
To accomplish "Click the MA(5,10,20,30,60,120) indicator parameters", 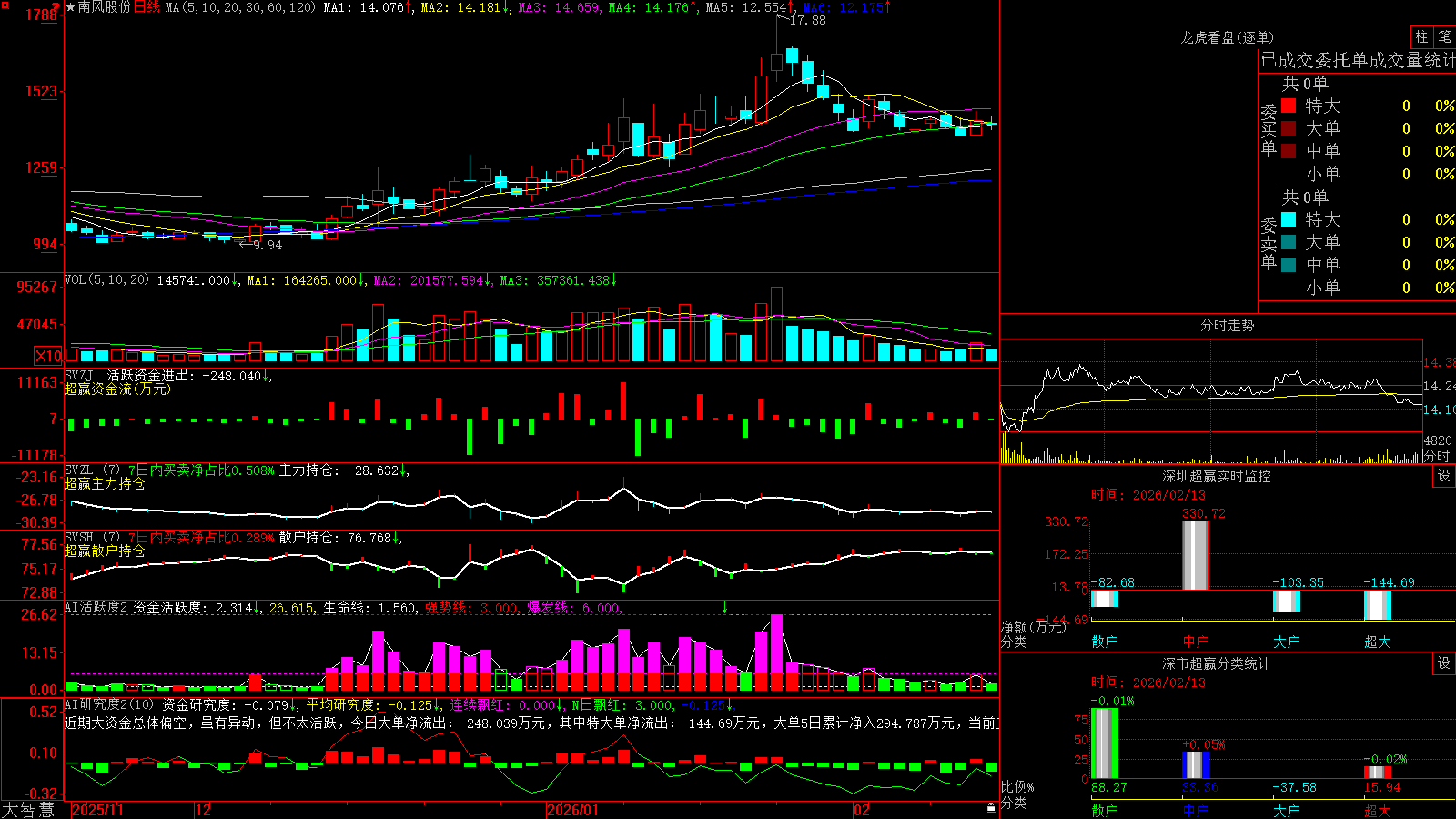I will click(240, 7).
